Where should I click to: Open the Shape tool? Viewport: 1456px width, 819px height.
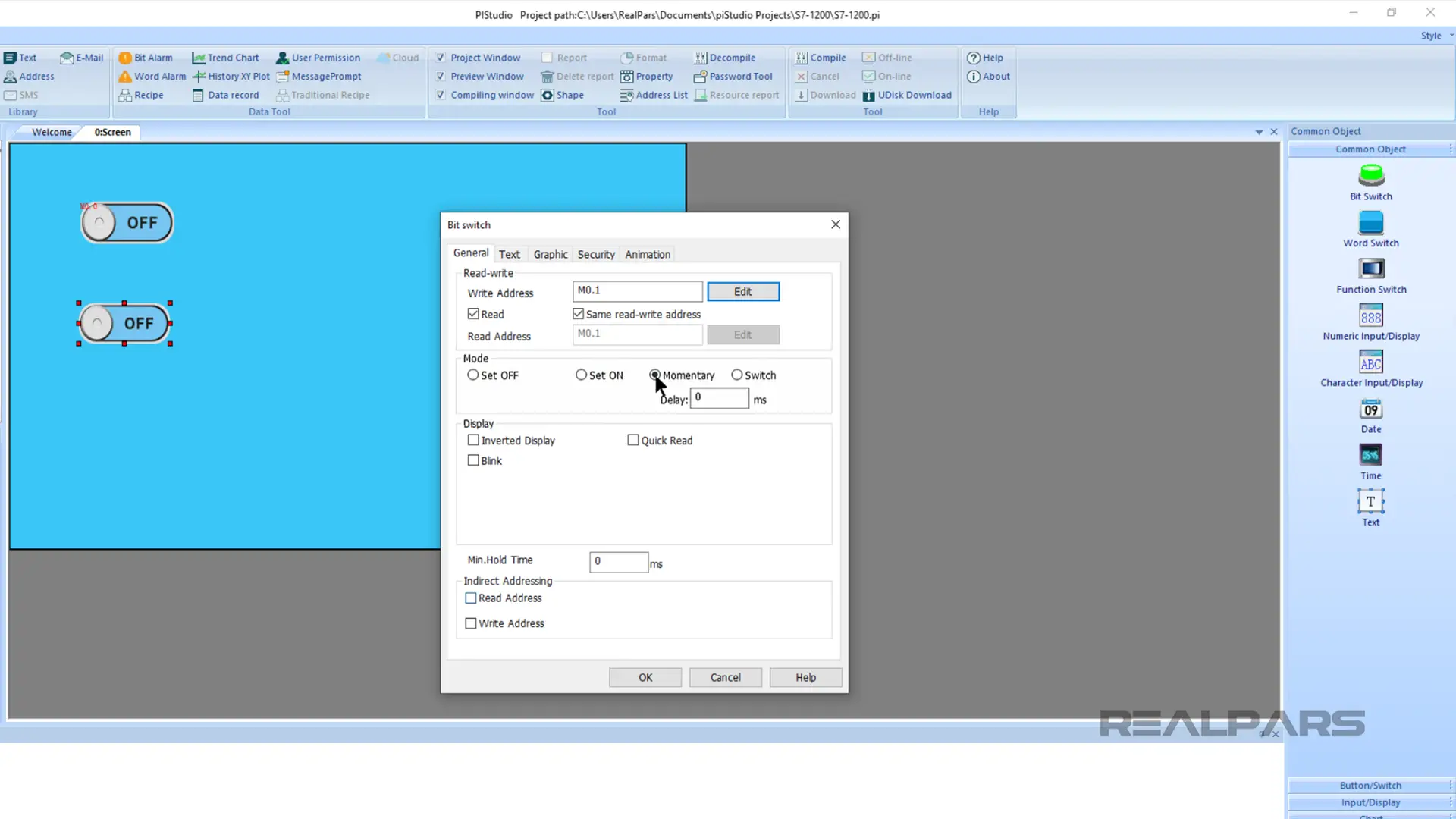pyautogui.click(x=562, y=95)
